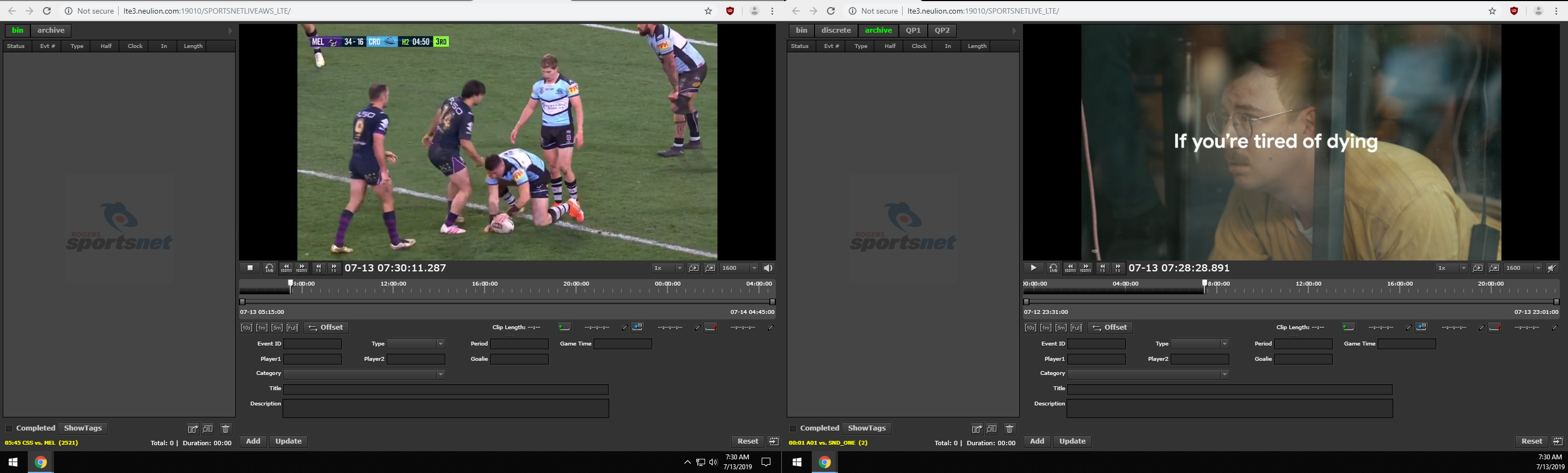Toggle the edit checkbox after the left thumbnail time
This screenshot has height=473, width=1568.
point(697,328)
